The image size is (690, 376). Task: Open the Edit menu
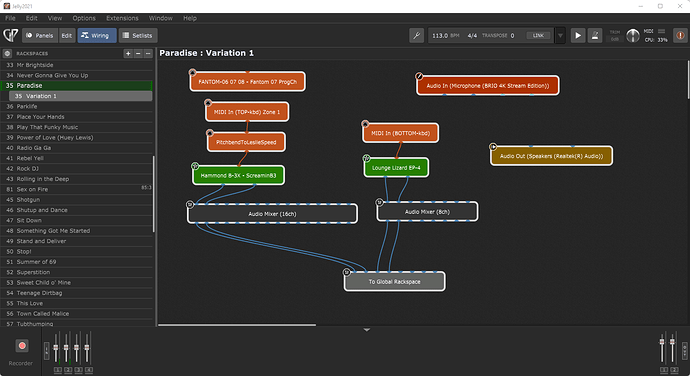tap(32, 18)
